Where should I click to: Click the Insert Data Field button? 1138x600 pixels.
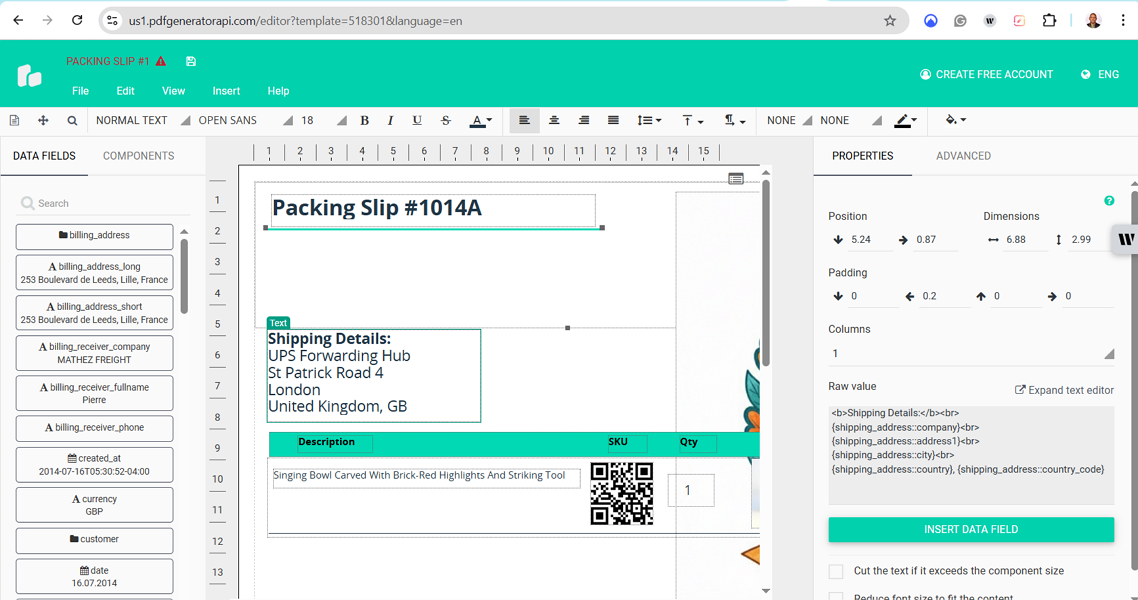[x=971, y=529]
